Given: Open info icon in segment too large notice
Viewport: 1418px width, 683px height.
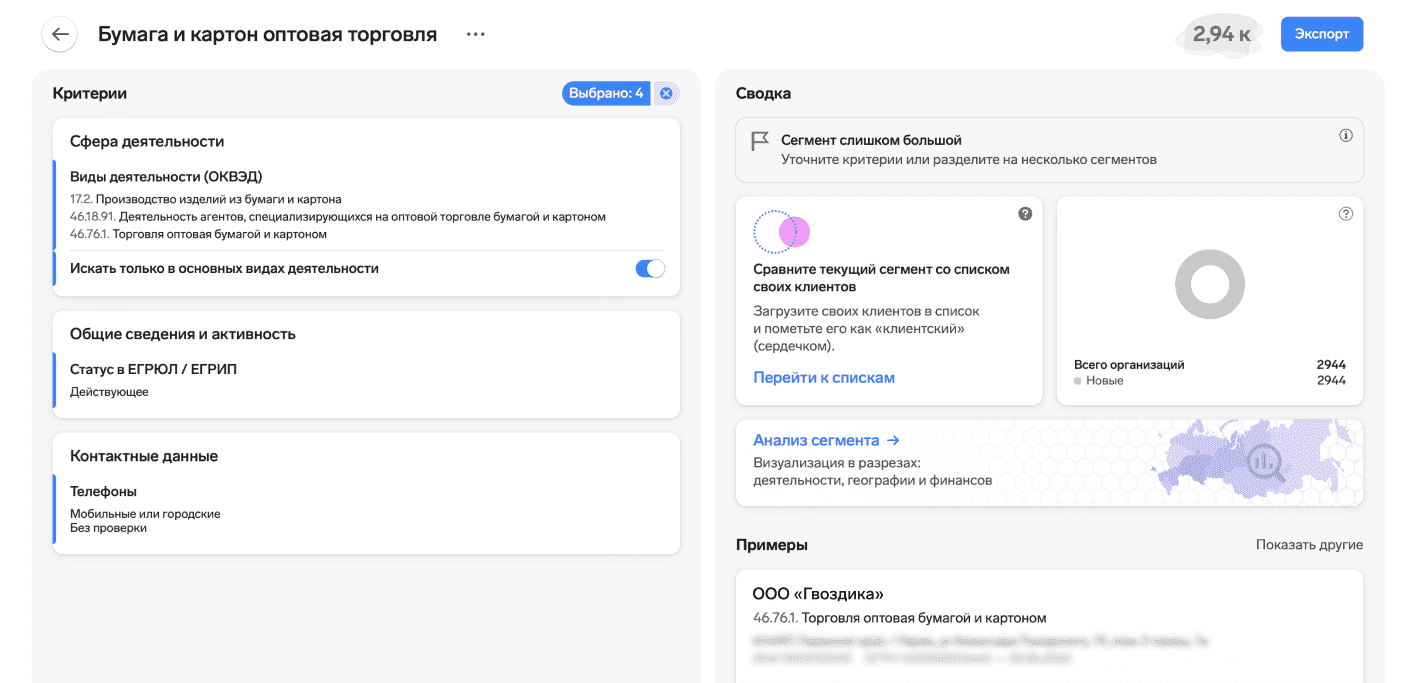Looking at the screenshot, I should click(x=1345, y=135).
